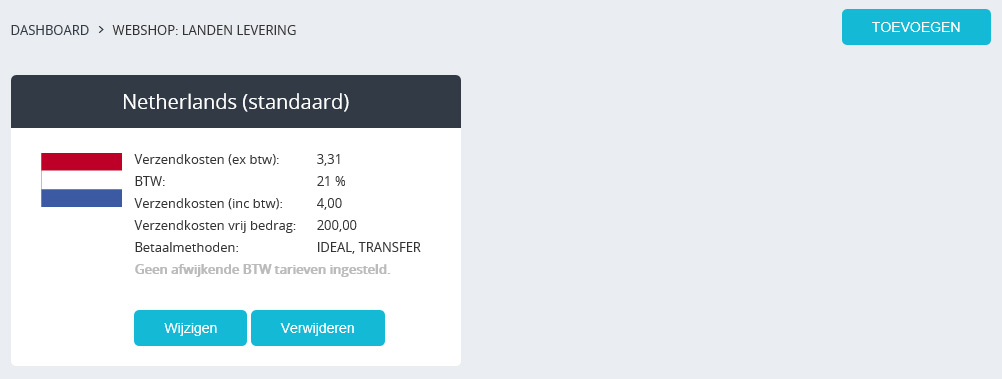Image resolution: width=1002 pixels, height=379 pixels.
Task: Add a new country with TOEVOEGEN
Action: tap(916, 27)
